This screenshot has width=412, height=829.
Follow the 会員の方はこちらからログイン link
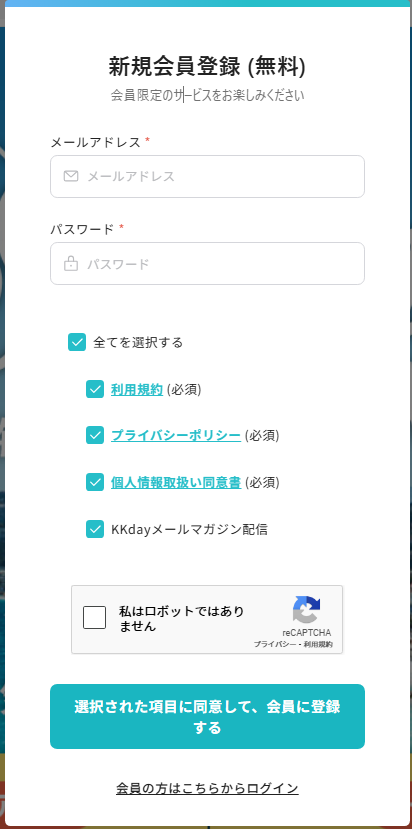(207, 788)
